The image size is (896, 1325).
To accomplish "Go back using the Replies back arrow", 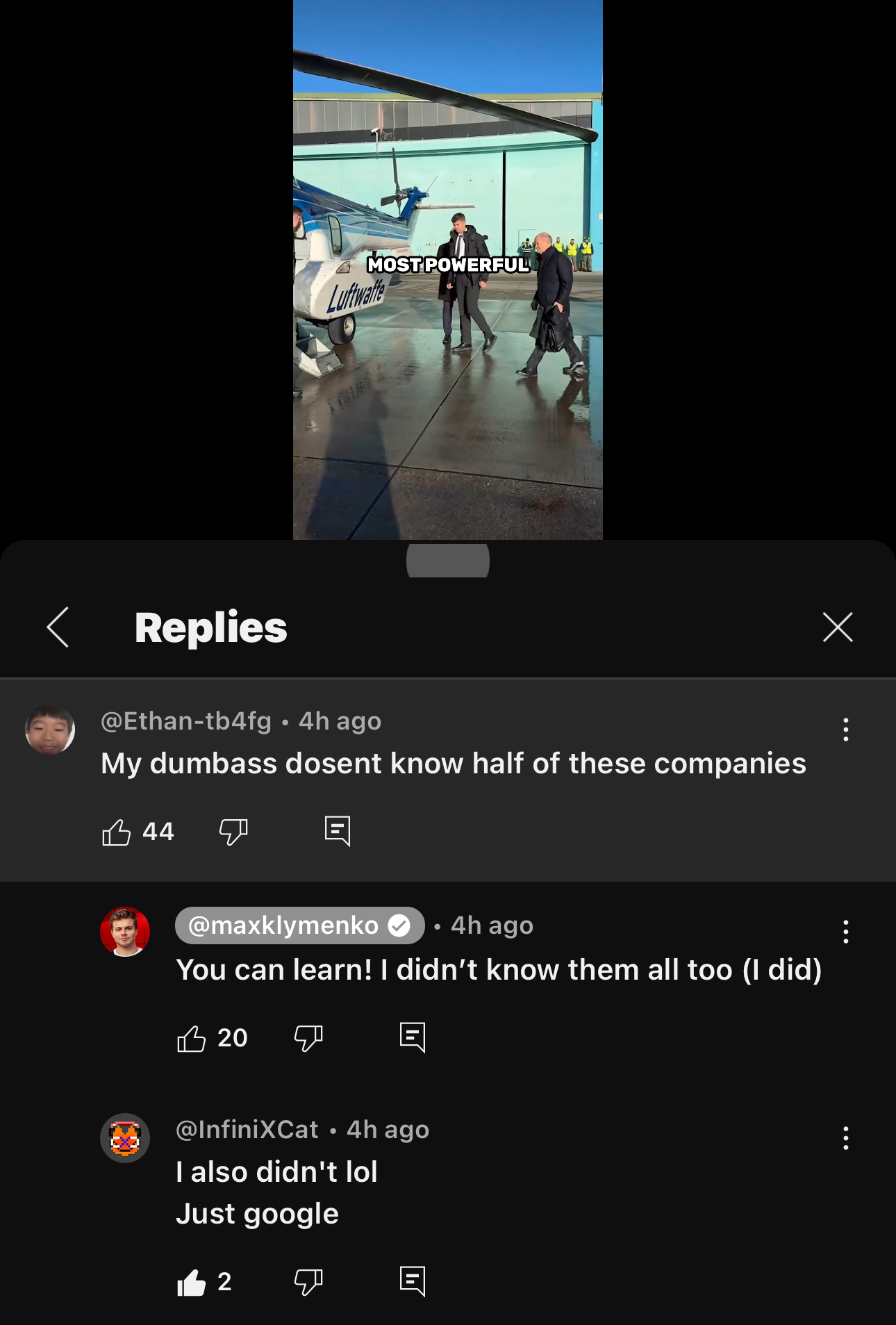I will tap(58, 627).
